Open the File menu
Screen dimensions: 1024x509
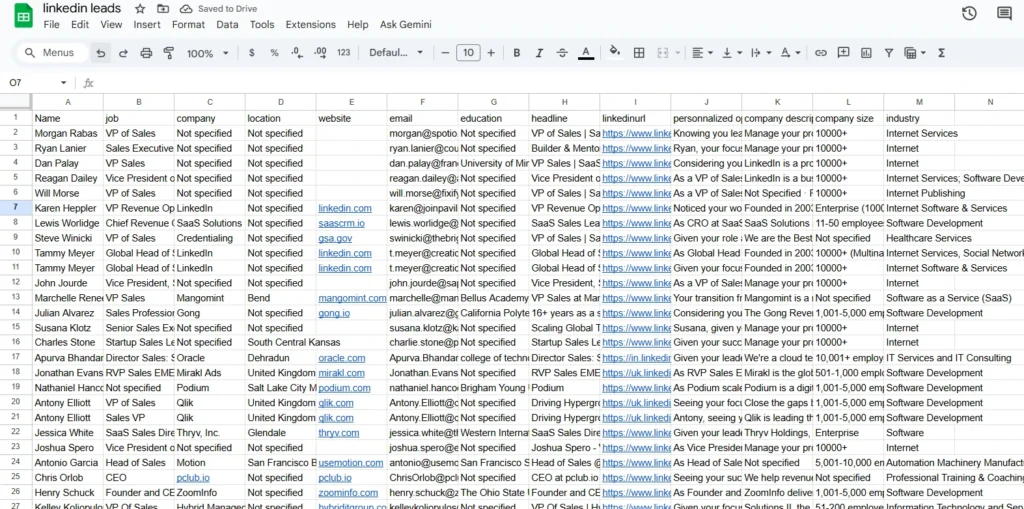[51, 25]
